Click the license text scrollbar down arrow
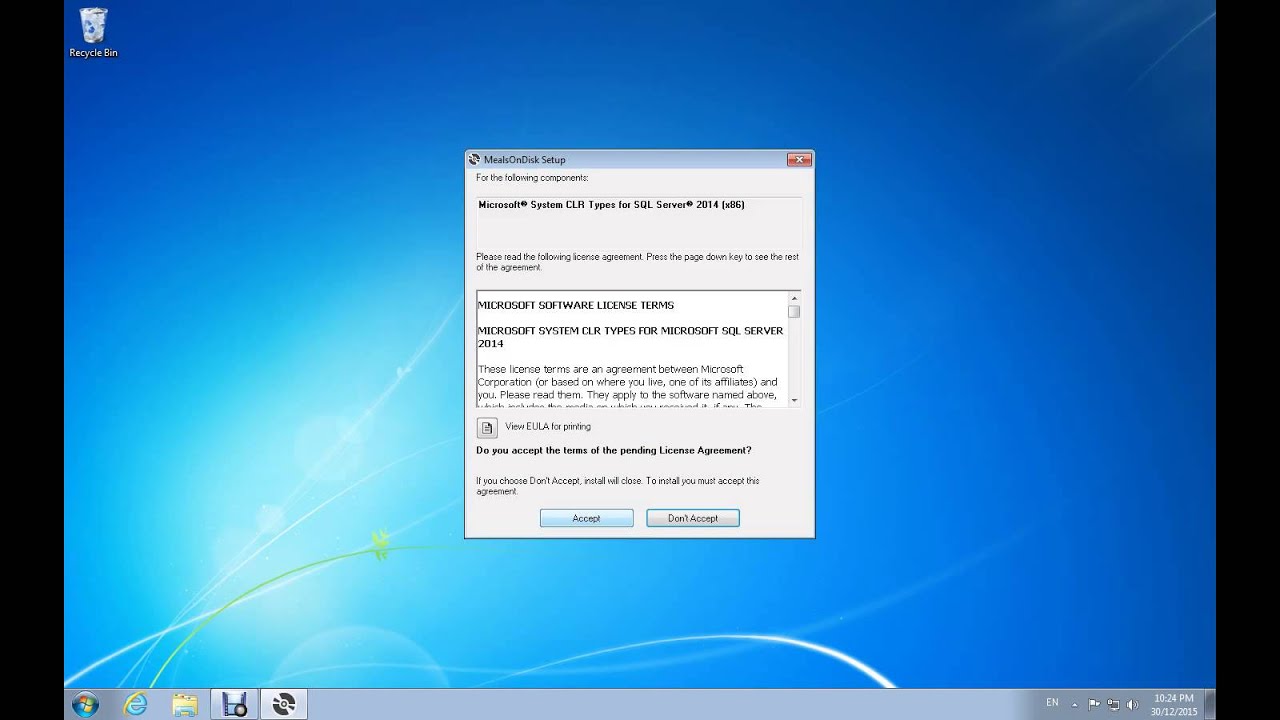 click(794, 400)
